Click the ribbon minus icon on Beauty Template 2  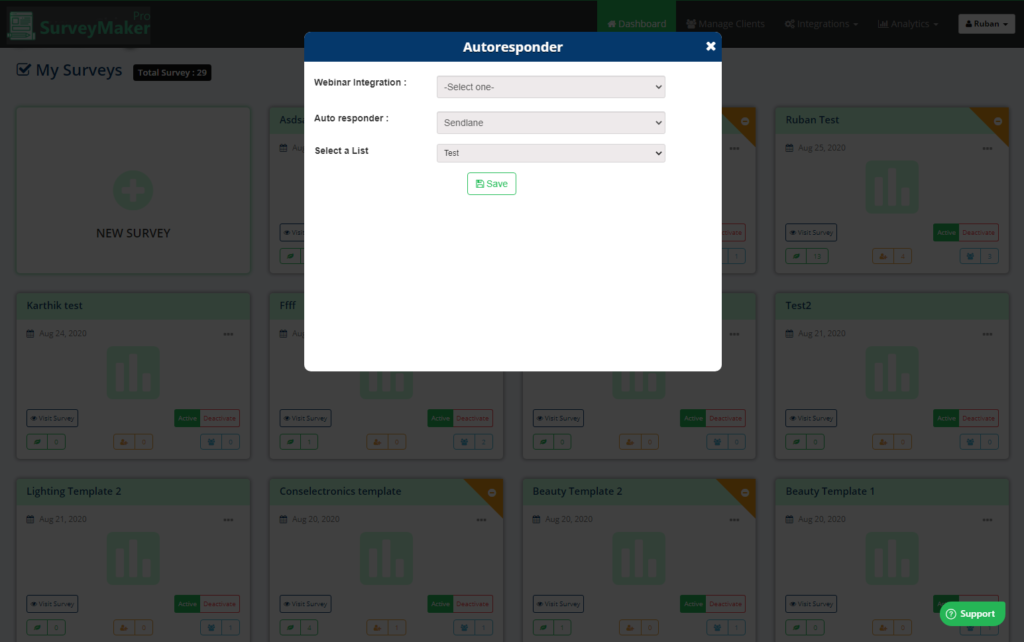(x=745, y=493)
